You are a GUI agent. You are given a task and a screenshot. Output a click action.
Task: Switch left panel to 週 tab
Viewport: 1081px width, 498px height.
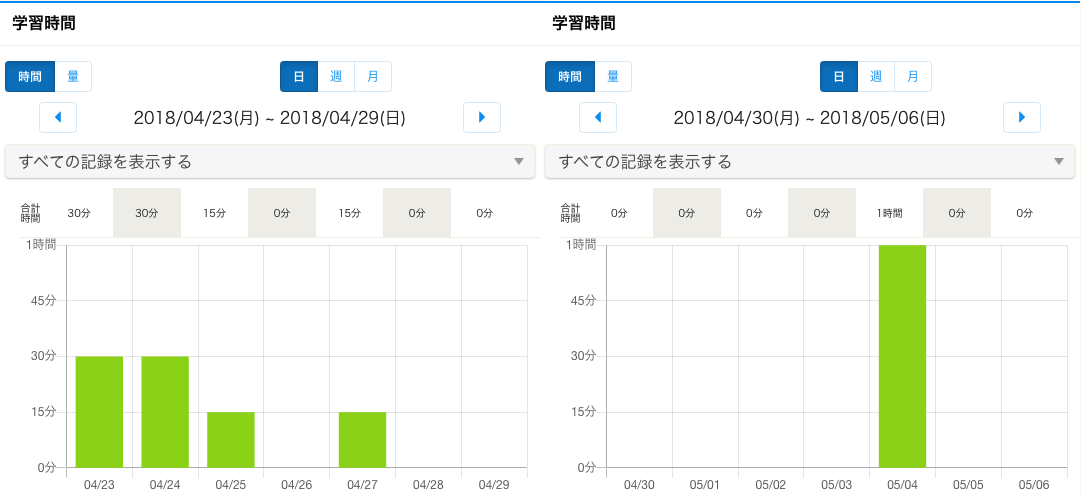pyautogui.click(x=336, y=76)
